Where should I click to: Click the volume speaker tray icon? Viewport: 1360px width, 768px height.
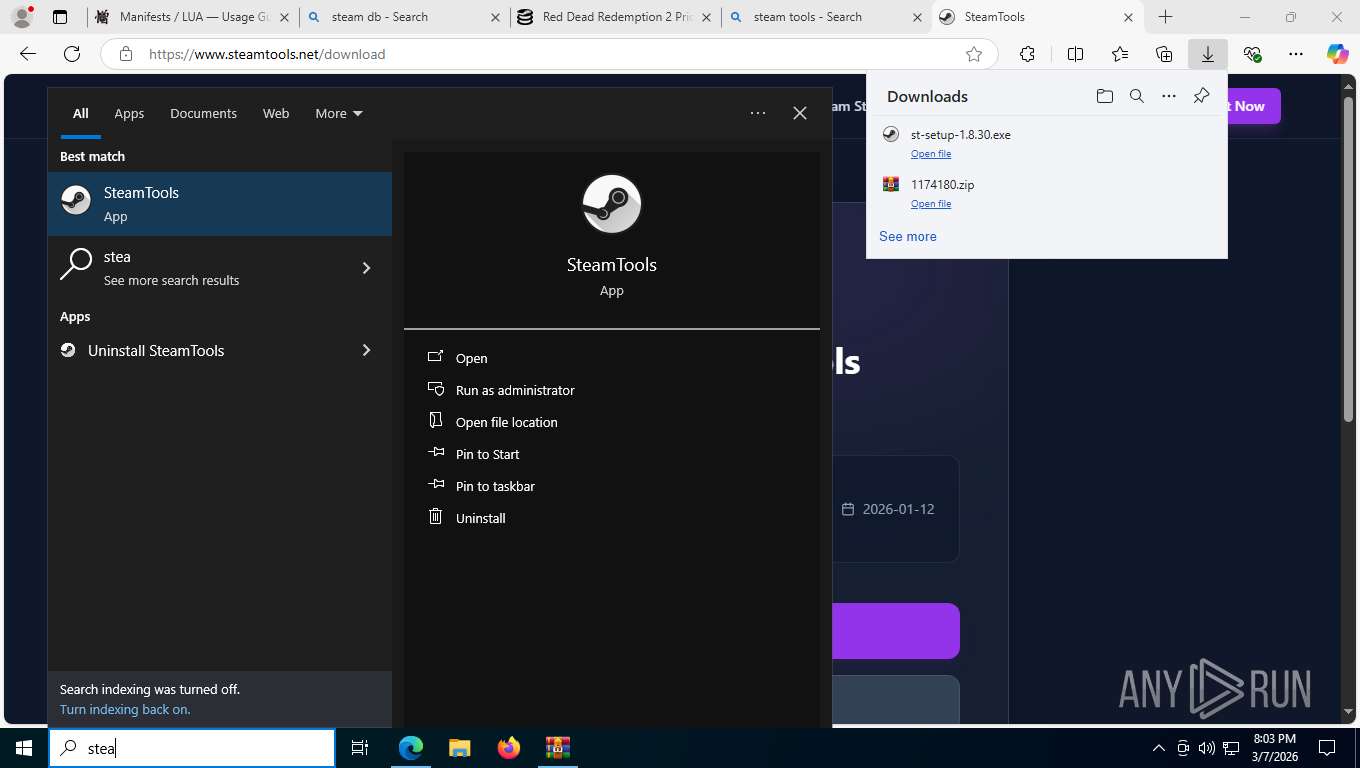click(1206, 748)
